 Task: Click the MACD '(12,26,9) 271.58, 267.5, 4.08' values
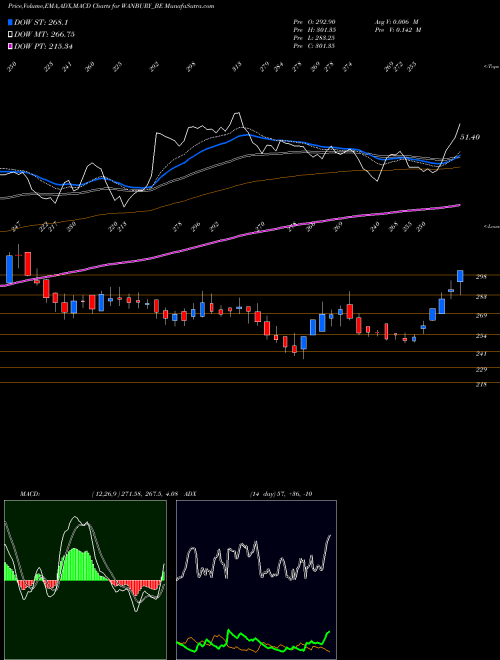(135, 494)
